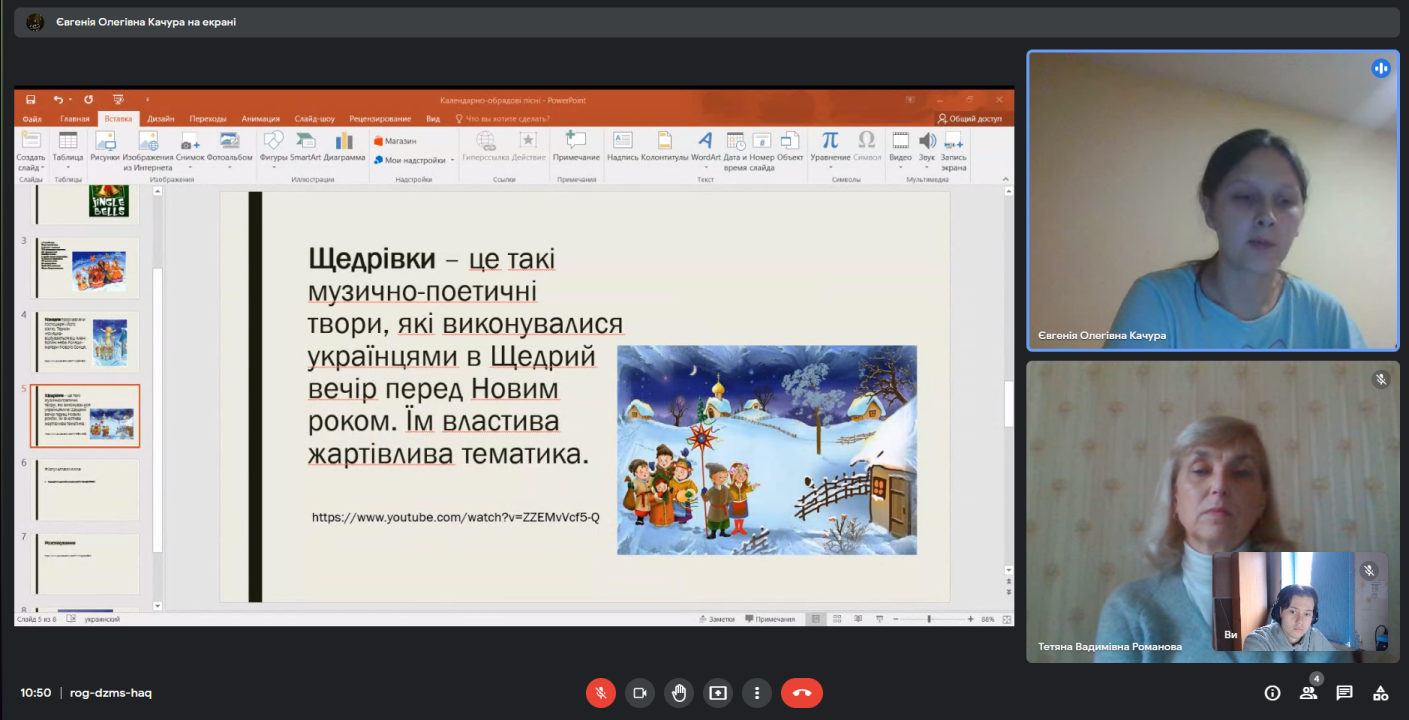Click the SmartArt icon in the ribbon
The image size is (1409, 720).
coord(305,146)
